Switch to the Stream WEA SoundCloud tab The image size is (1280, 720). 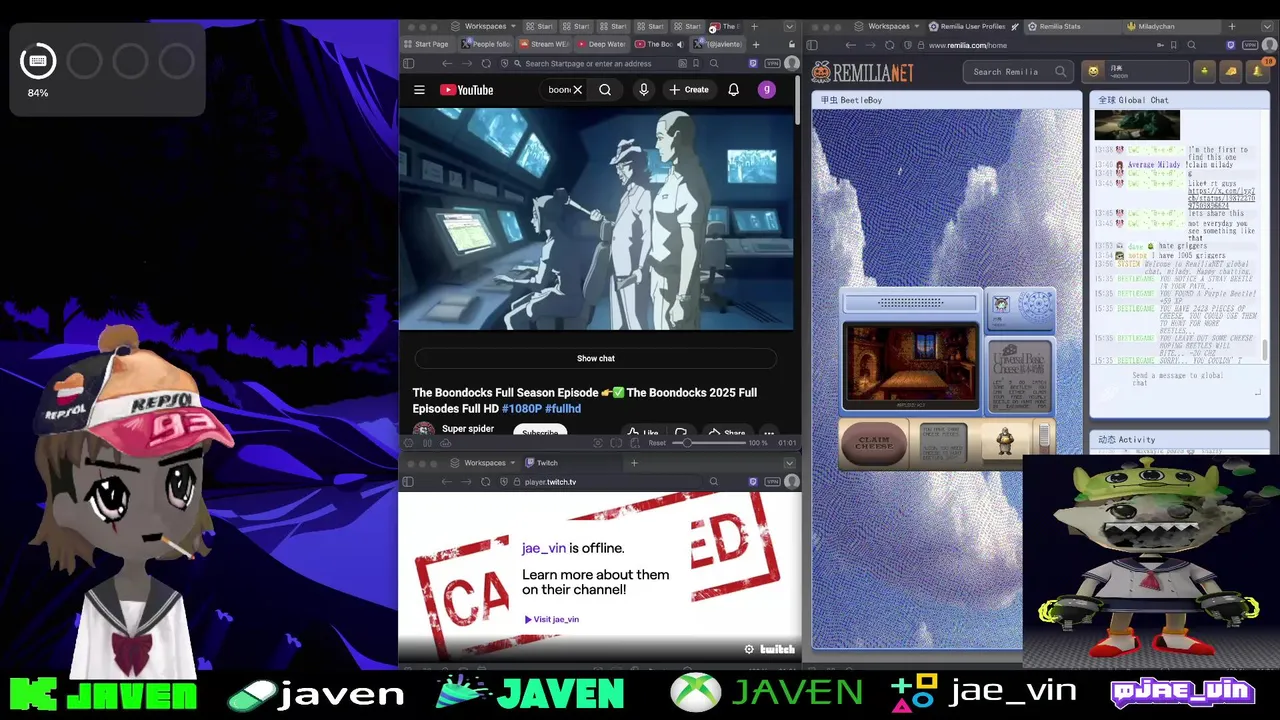543,44
